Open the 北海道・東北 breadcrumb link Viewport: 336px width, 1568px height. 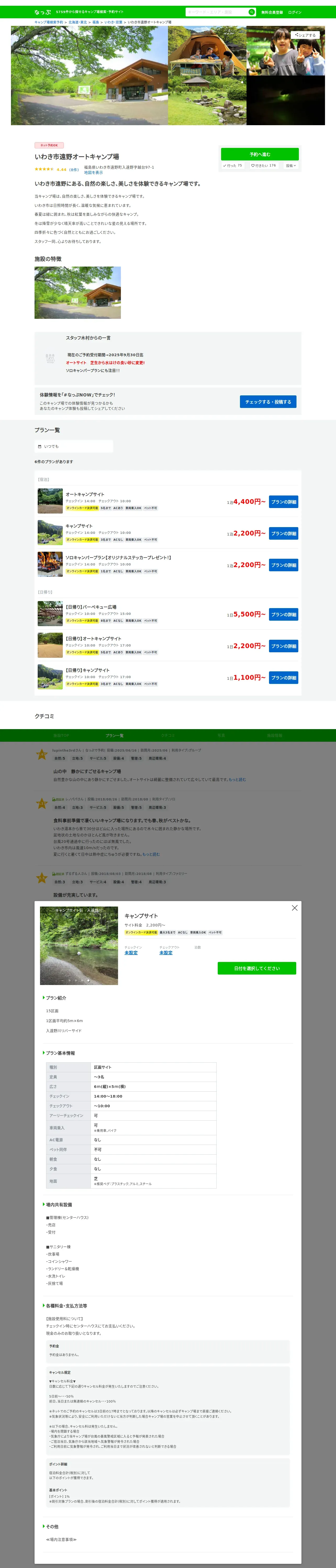pyautogui.click(x=77, y=22)
